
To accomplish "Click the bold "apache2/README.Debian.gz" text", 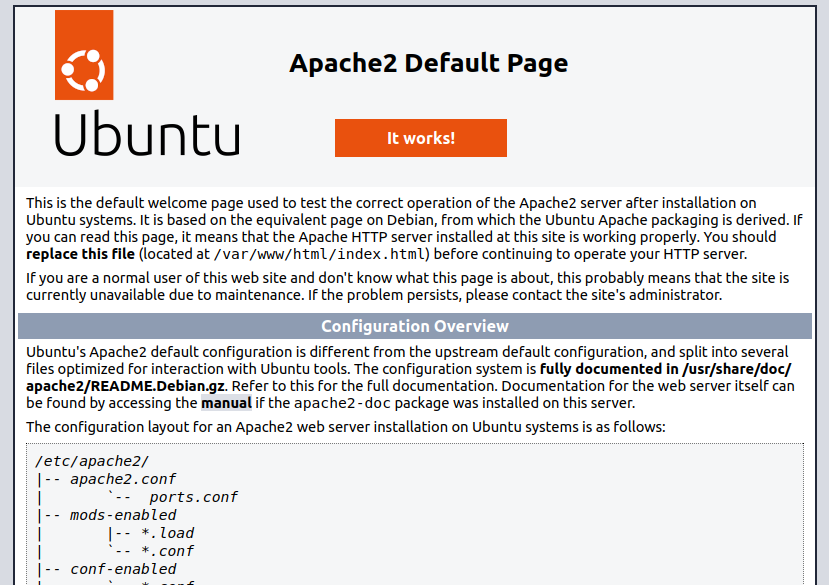I will tap(126, 386).
